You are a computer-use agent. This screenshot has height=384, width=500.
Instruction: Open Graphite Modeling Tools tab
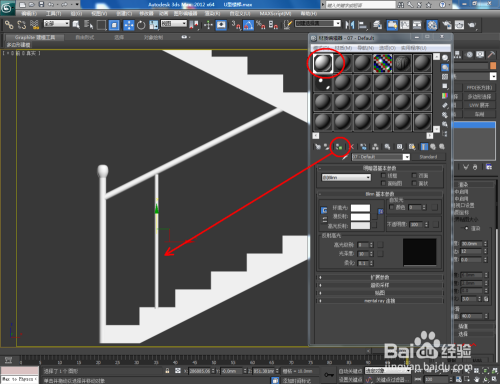[x=35, y=37]
